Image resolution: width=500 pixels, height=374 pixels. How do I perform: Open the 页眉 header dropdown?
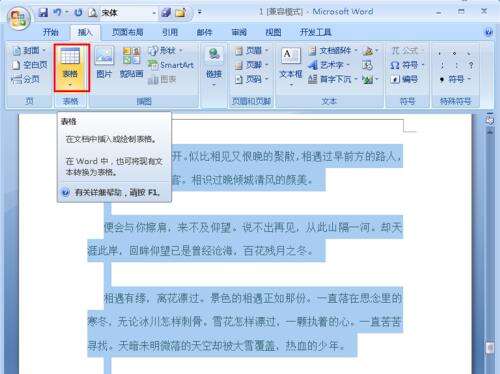[252, 51]
